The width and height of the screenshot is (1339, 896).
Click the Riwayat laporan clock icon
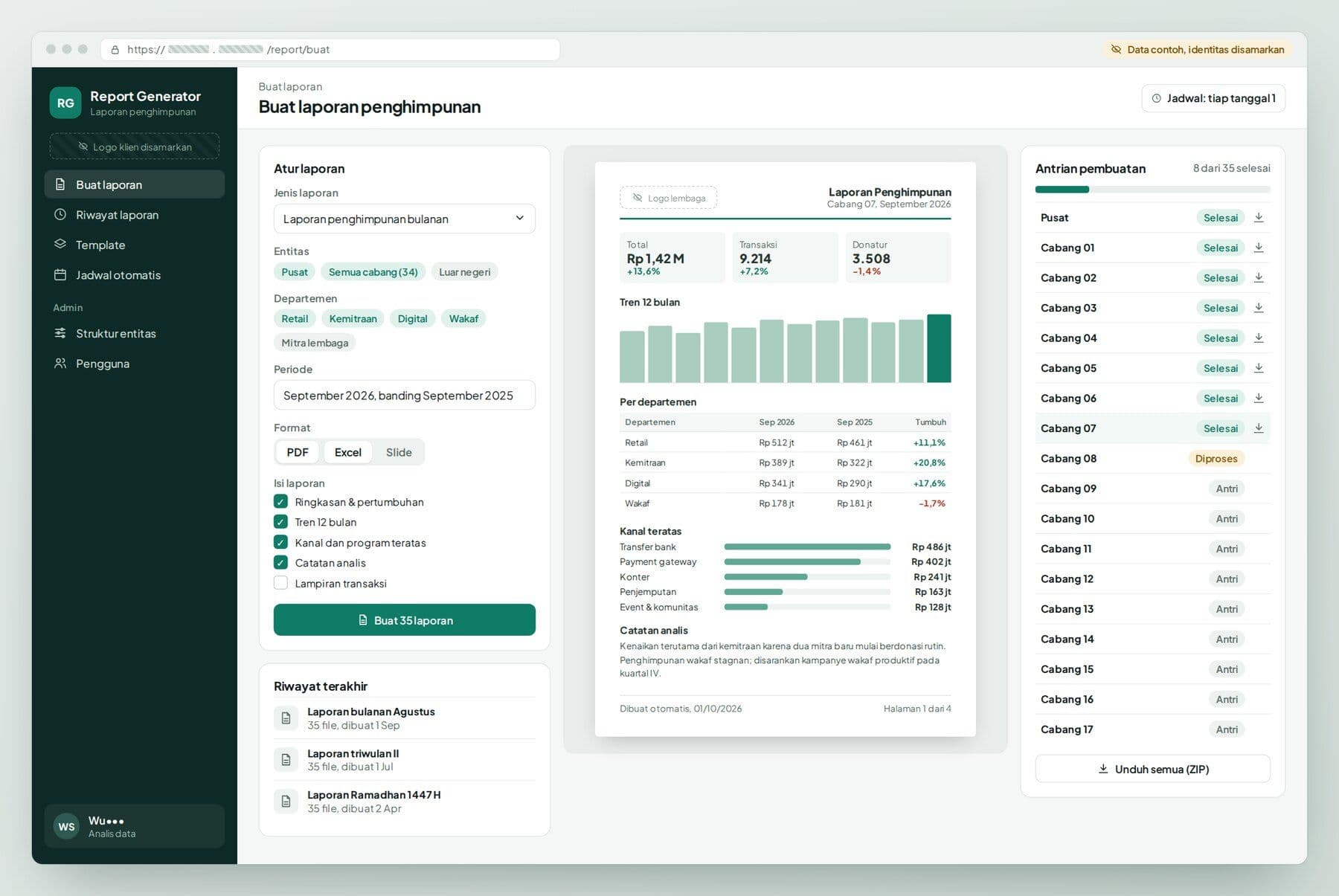coord(60,214)
